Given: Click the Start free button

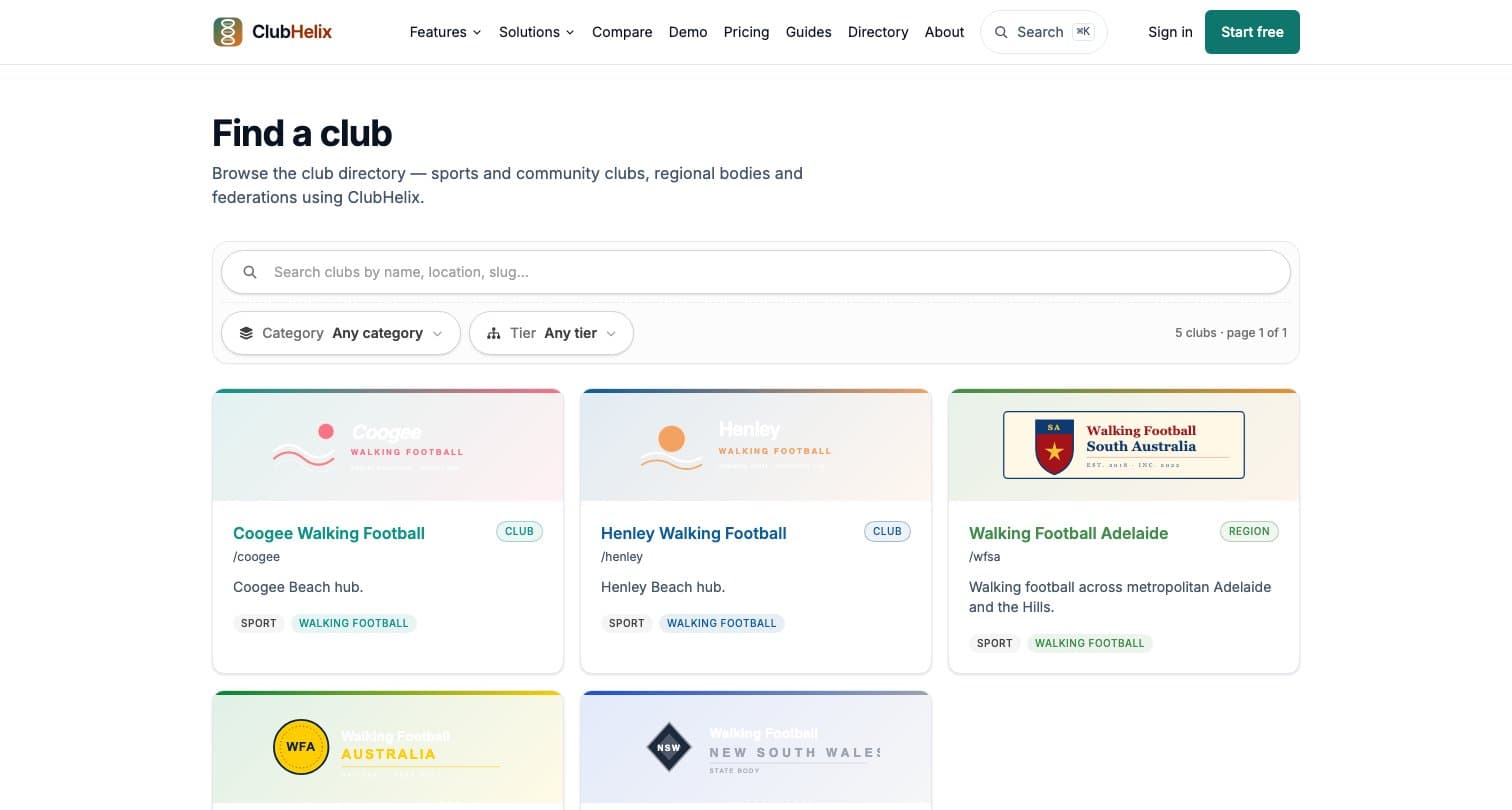Looking at the screenshot, I should tap(1252, 32).
